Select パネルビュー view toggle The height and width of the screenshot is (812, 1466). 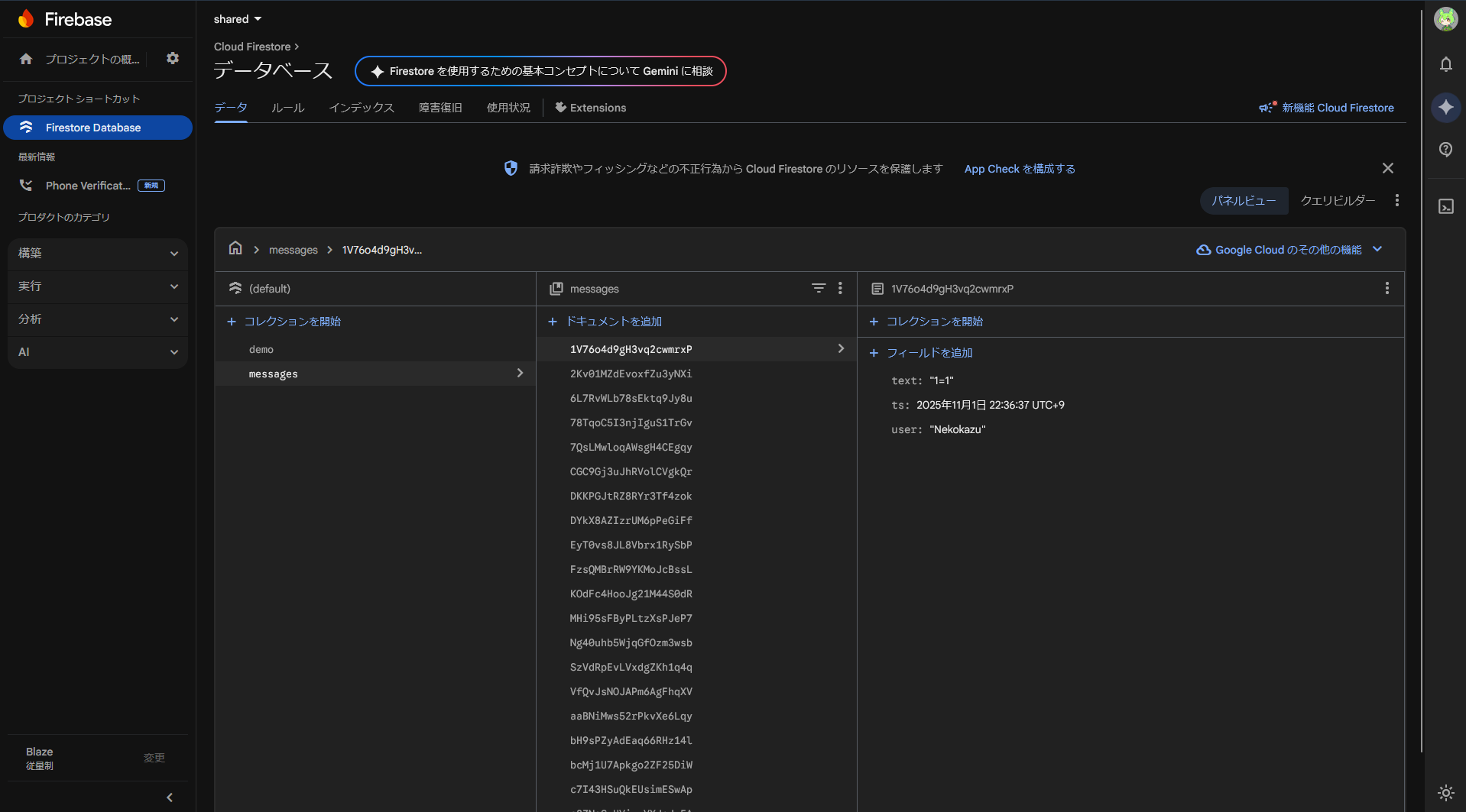(1244, 201)
